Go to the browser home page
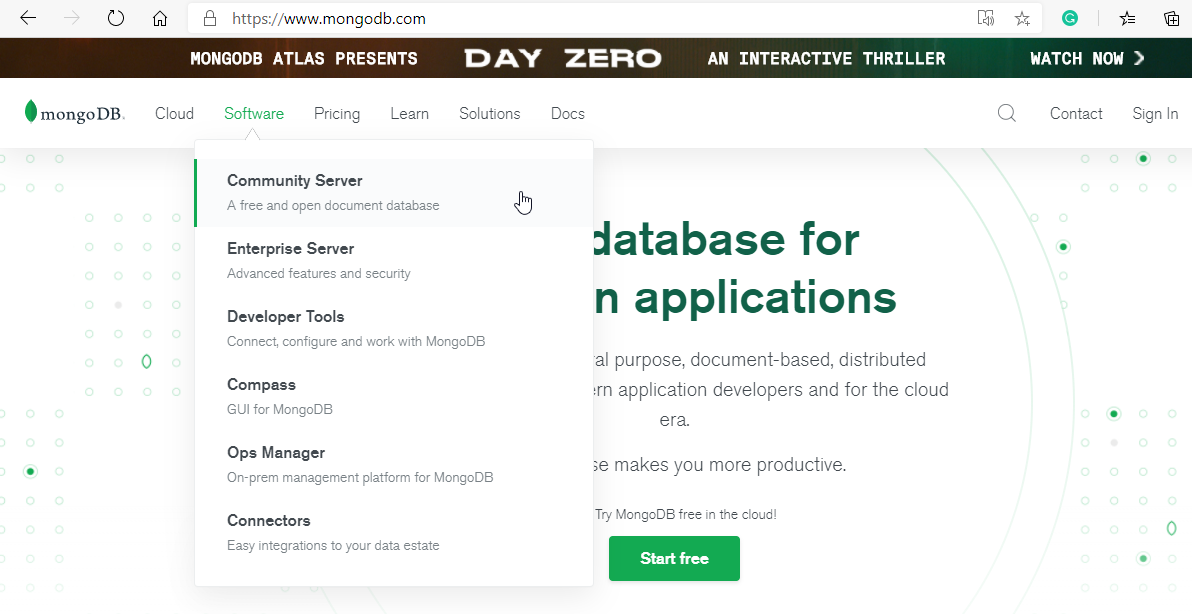 coord(160,18)
